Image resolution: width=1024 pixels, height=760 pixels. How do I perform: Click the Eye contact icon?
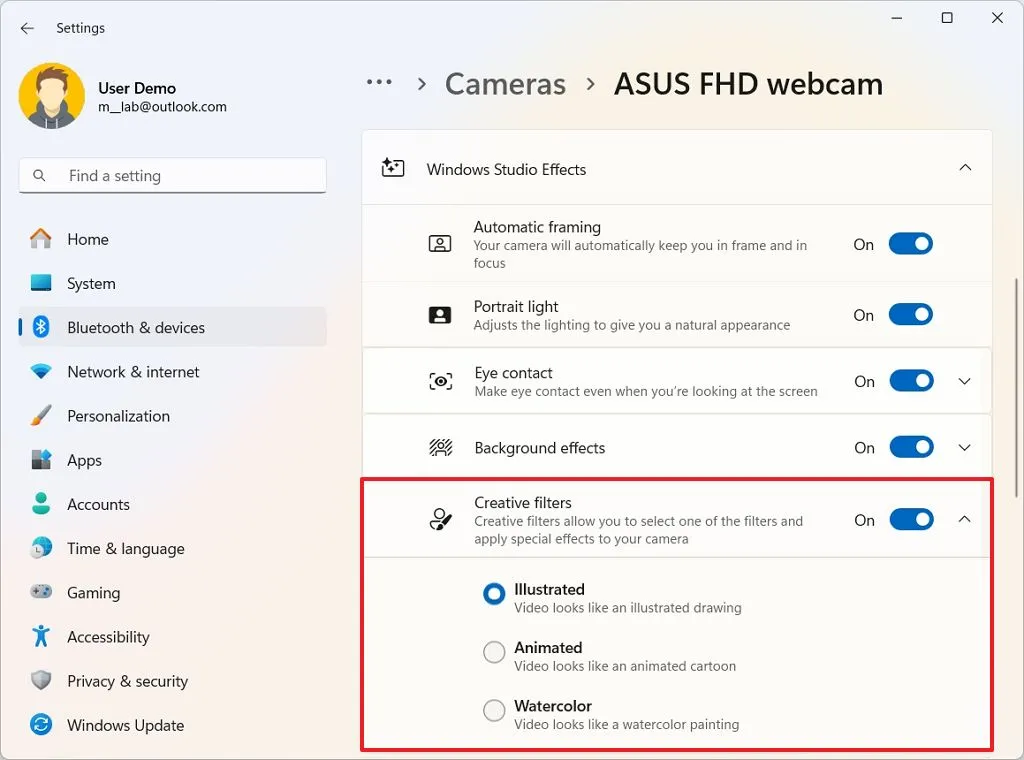440,380
